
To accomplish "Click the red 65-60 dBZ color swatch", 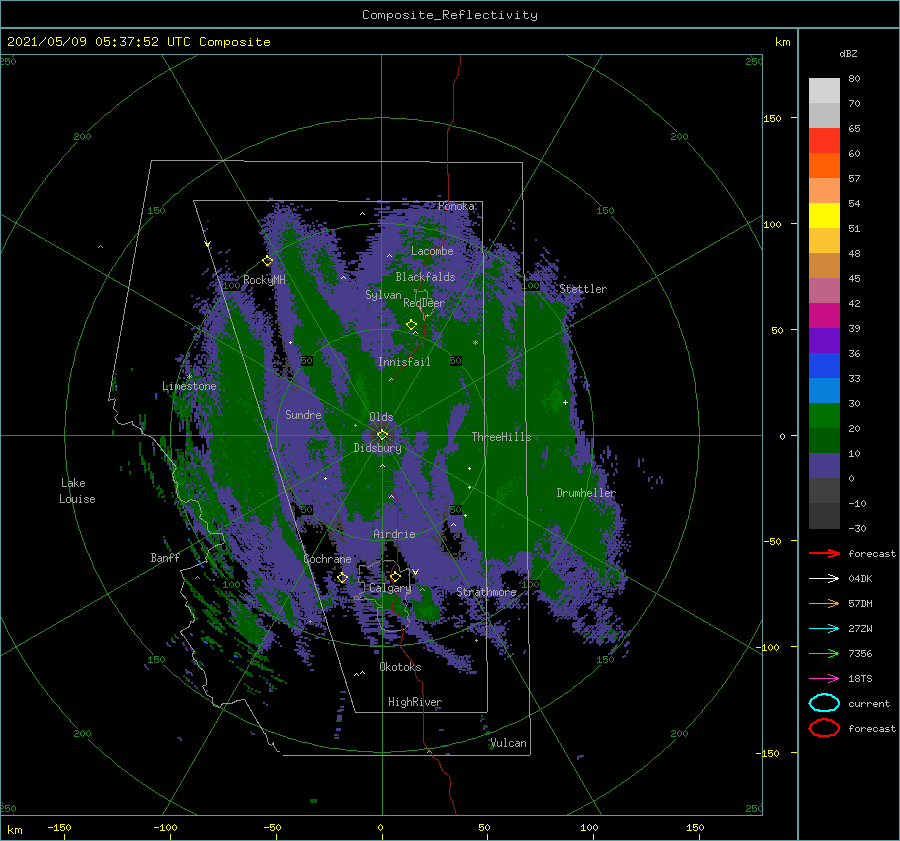I will coord(824,141).
